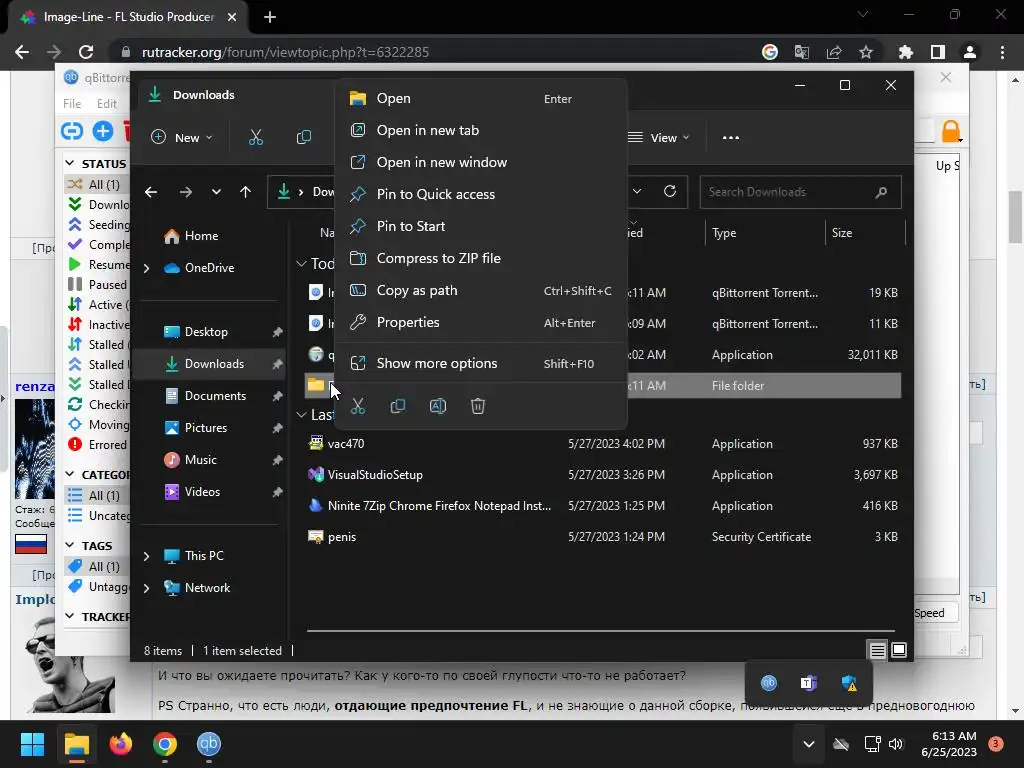Click Rename icon in context menu

(438, 406)
